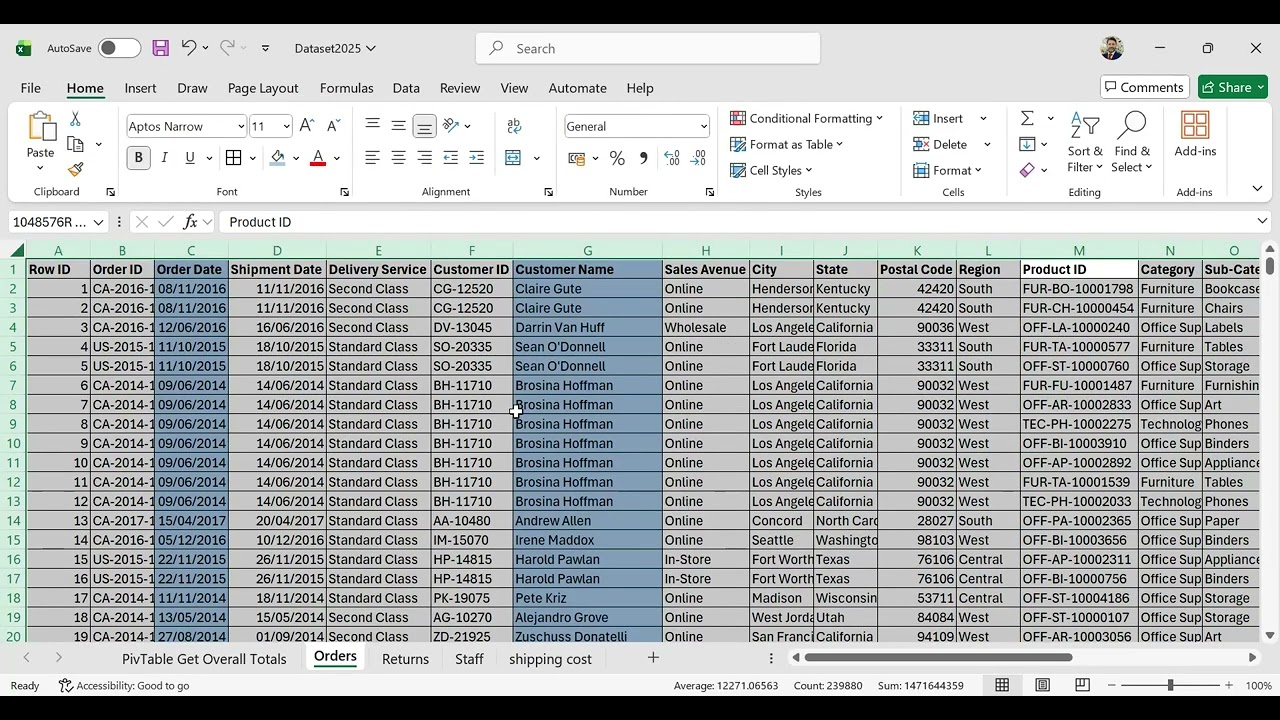
Task: Open the Name Box dropdown arrow
Action: [x=98, y=222]
